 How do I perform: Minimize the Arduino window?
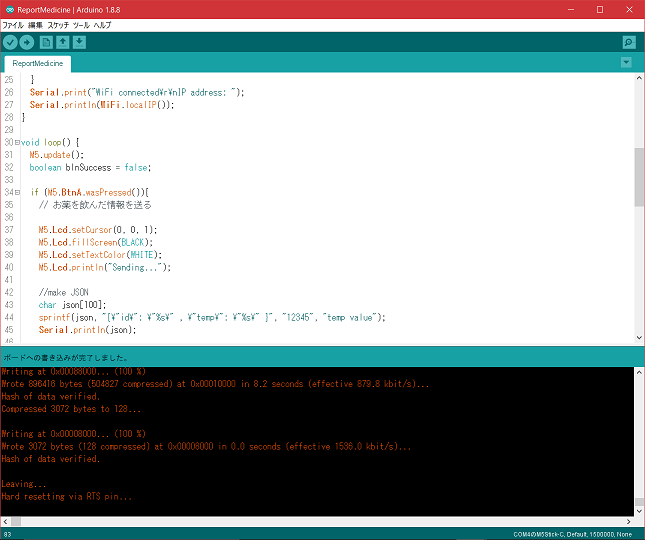[x=571, y=9]
